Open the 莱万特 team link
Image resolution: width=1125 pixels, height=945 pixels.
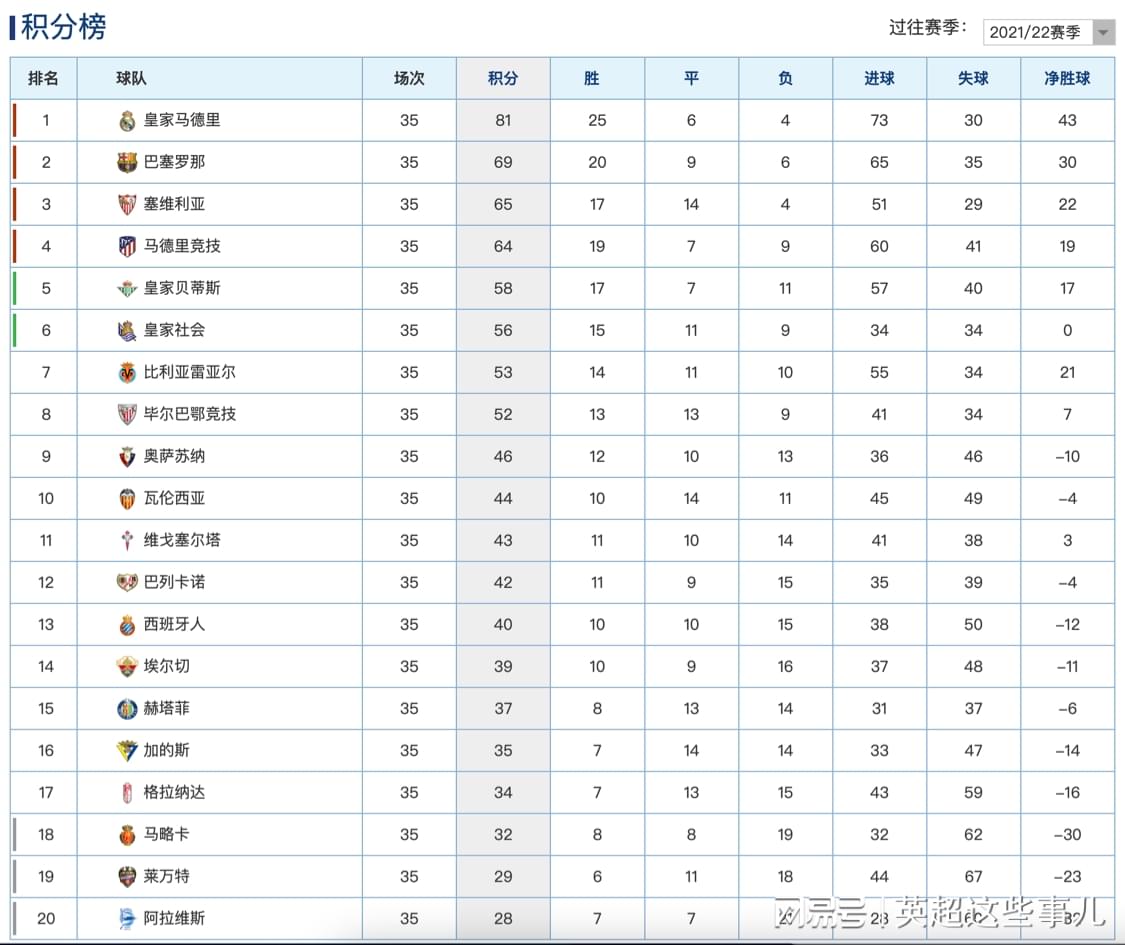[x=166, y=876]
